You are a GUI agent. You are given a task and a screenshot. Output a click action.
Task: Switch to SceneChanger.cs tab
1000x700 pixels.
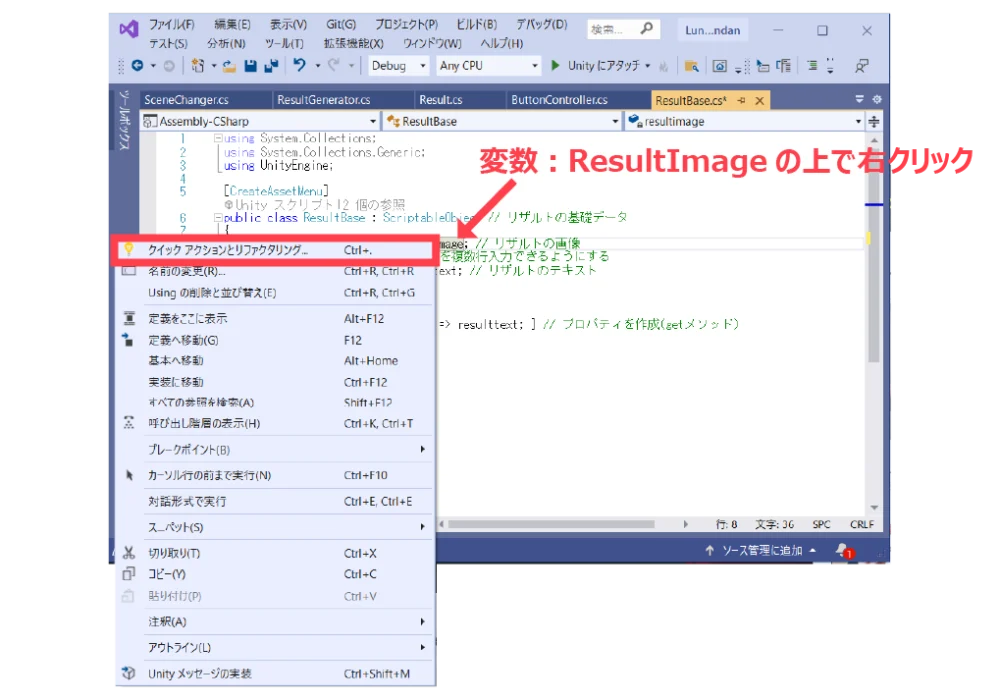(x=186, y=100)
